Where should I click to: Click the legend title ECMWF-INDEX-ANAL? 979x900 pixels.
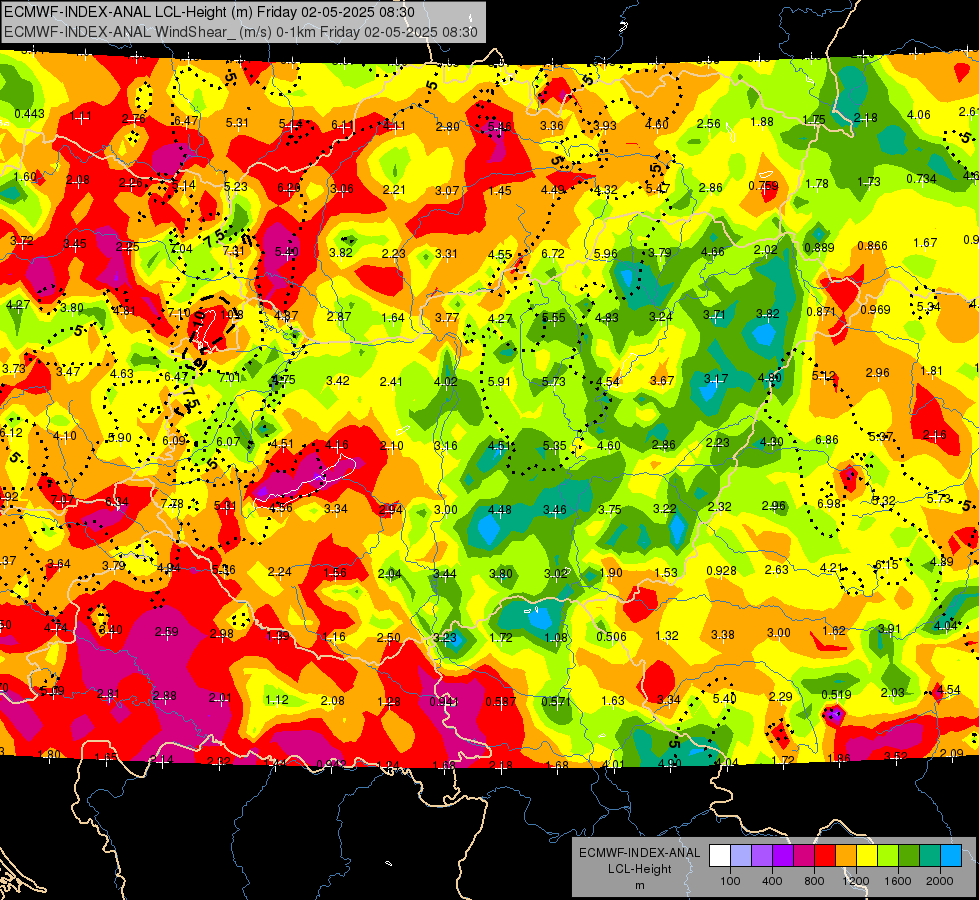pyautogui.click(x=639, y=853)
